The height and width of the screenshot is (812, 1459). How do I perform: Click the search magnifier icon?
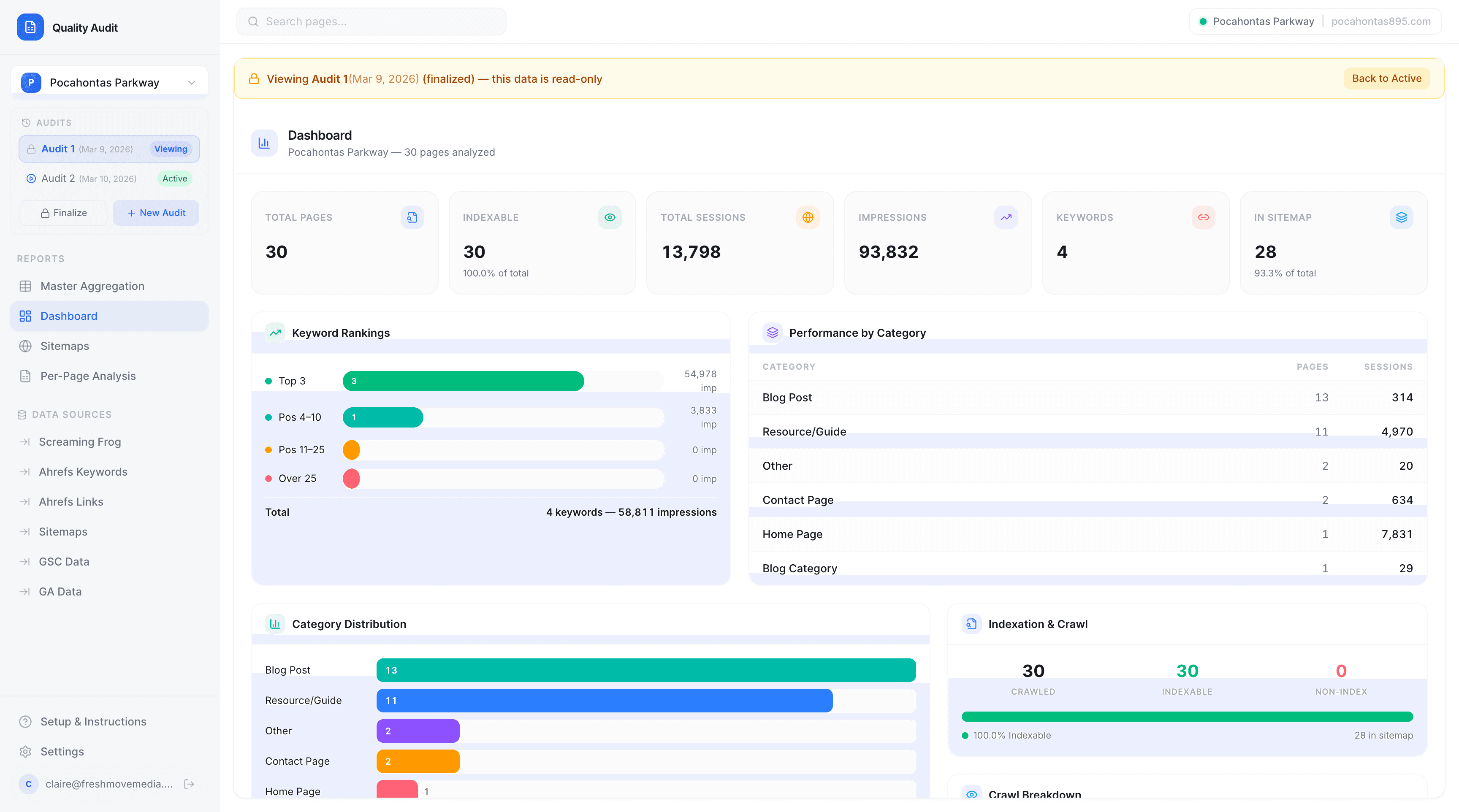coord(253,22)
